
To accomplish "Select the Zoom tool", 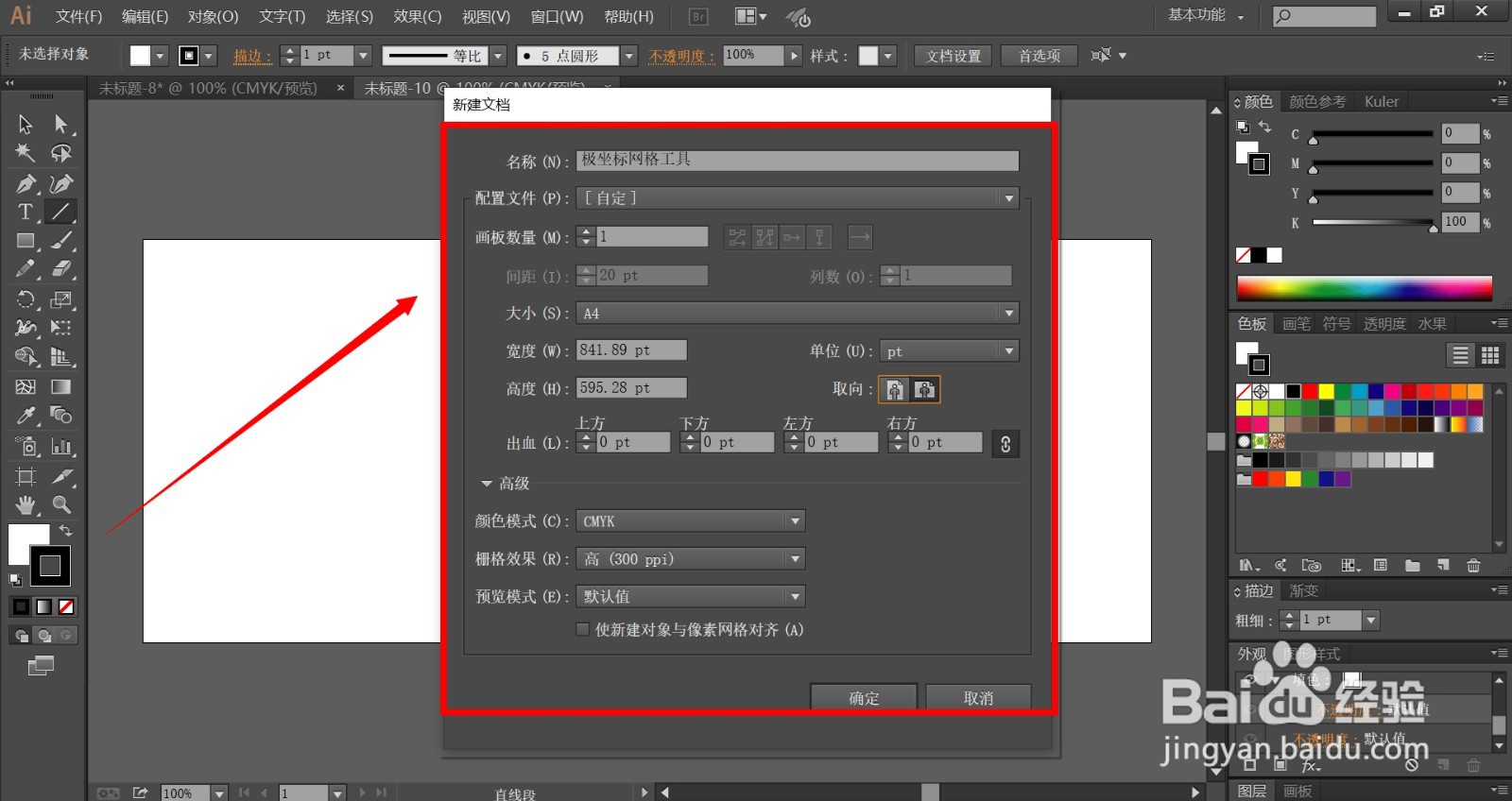I will point(61,504).
